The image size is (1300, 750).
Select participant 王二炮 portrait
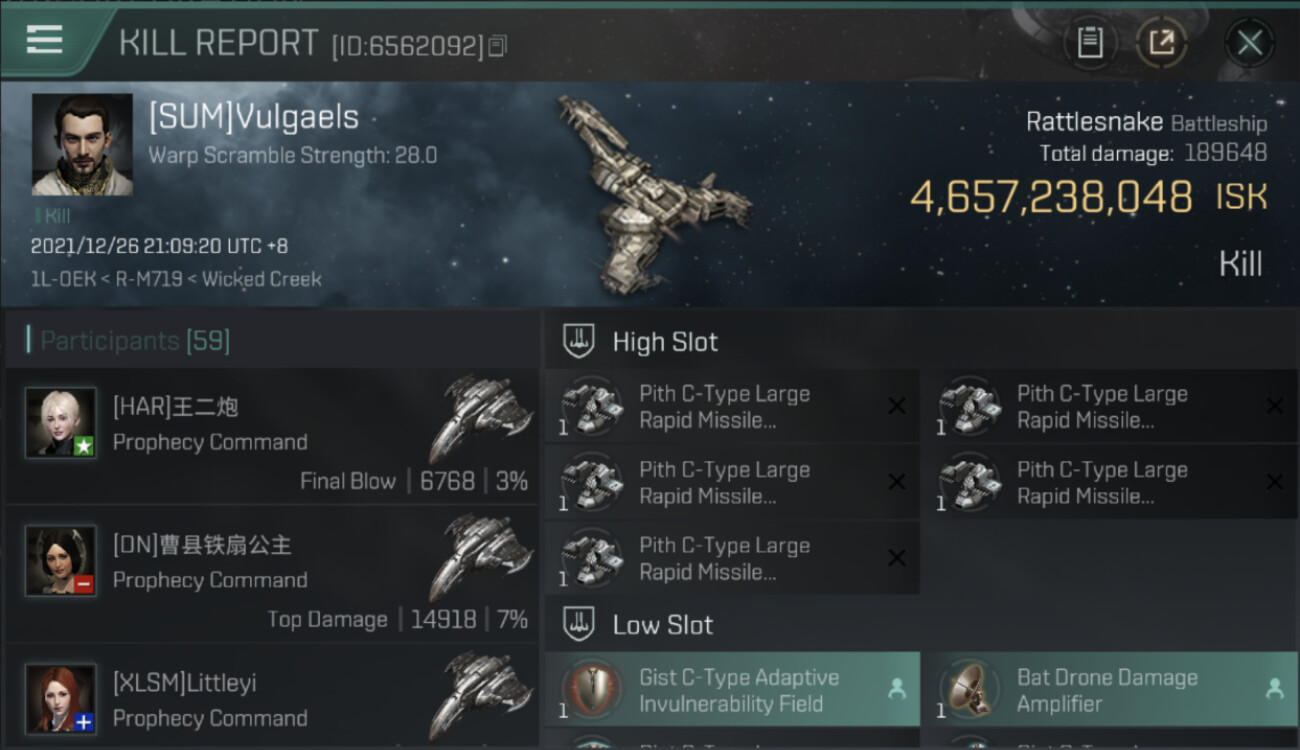pos(61,422)
